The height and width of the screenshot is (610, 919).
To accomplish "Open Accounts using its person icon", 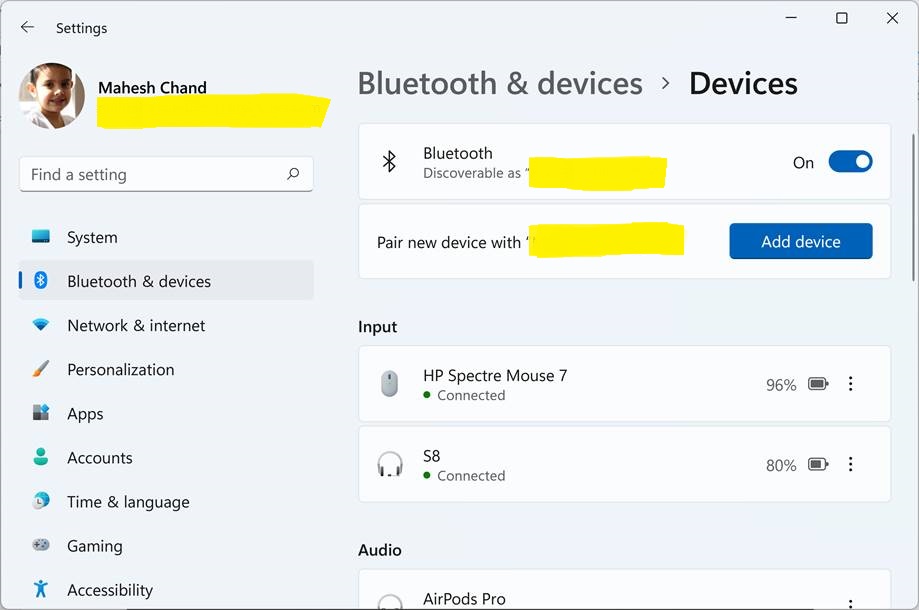I will coord(40,457).
